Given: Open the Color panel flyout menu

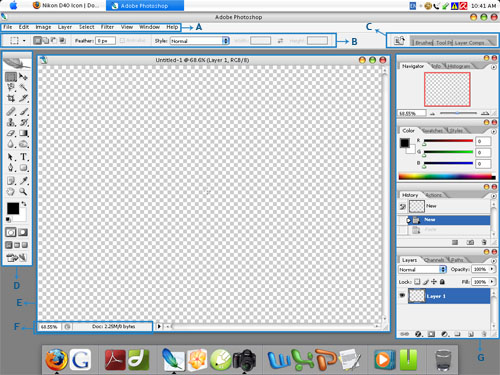Looking at the screenshot, I should pos(494,131).
